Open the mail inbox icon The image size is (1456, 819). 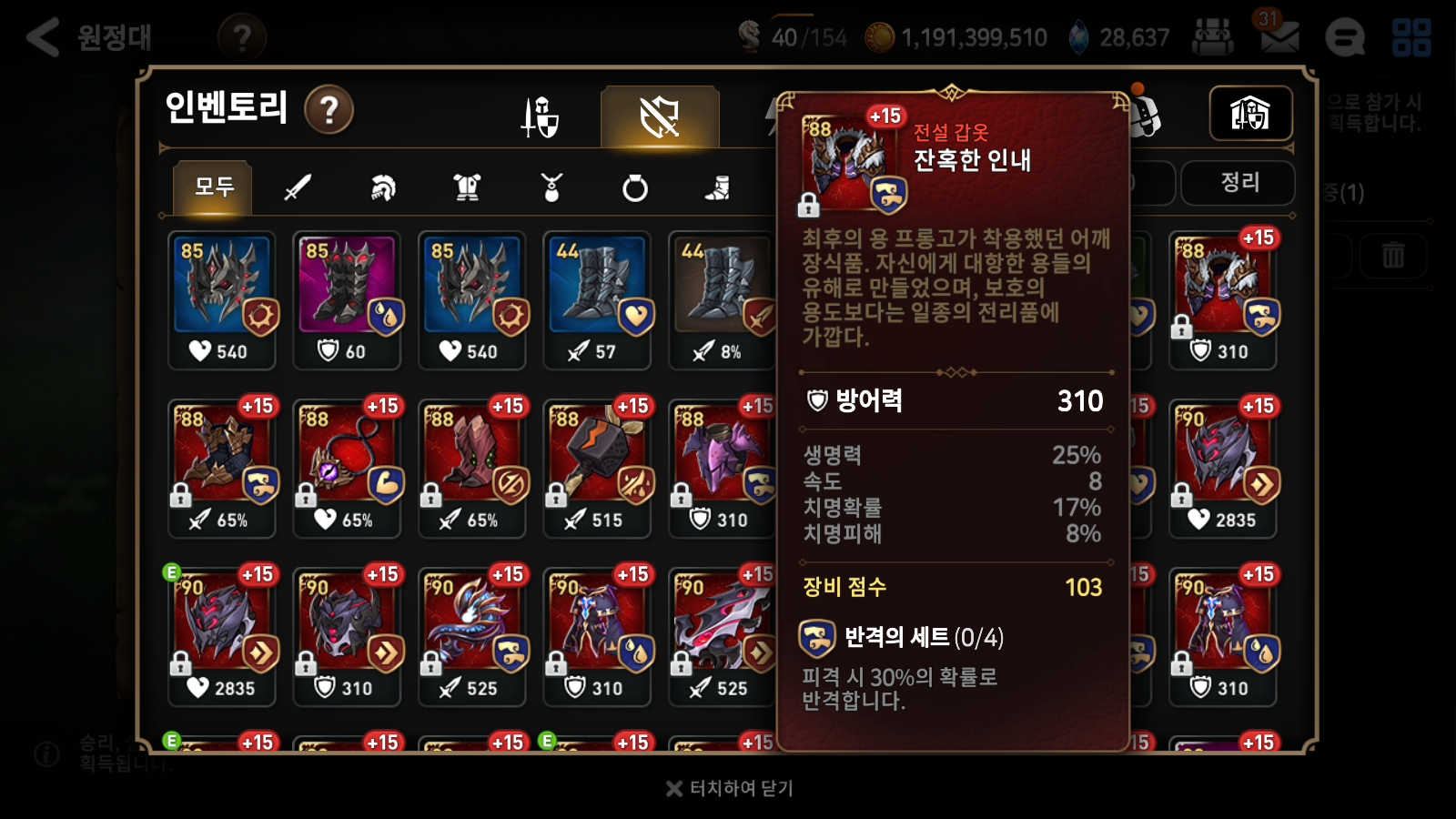[1279, 36]
